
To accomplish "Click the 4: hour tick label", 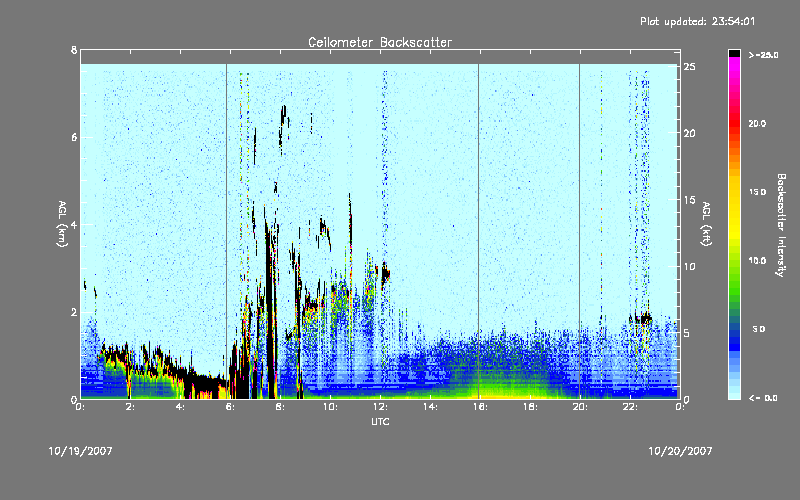I will tap(180, 407).
